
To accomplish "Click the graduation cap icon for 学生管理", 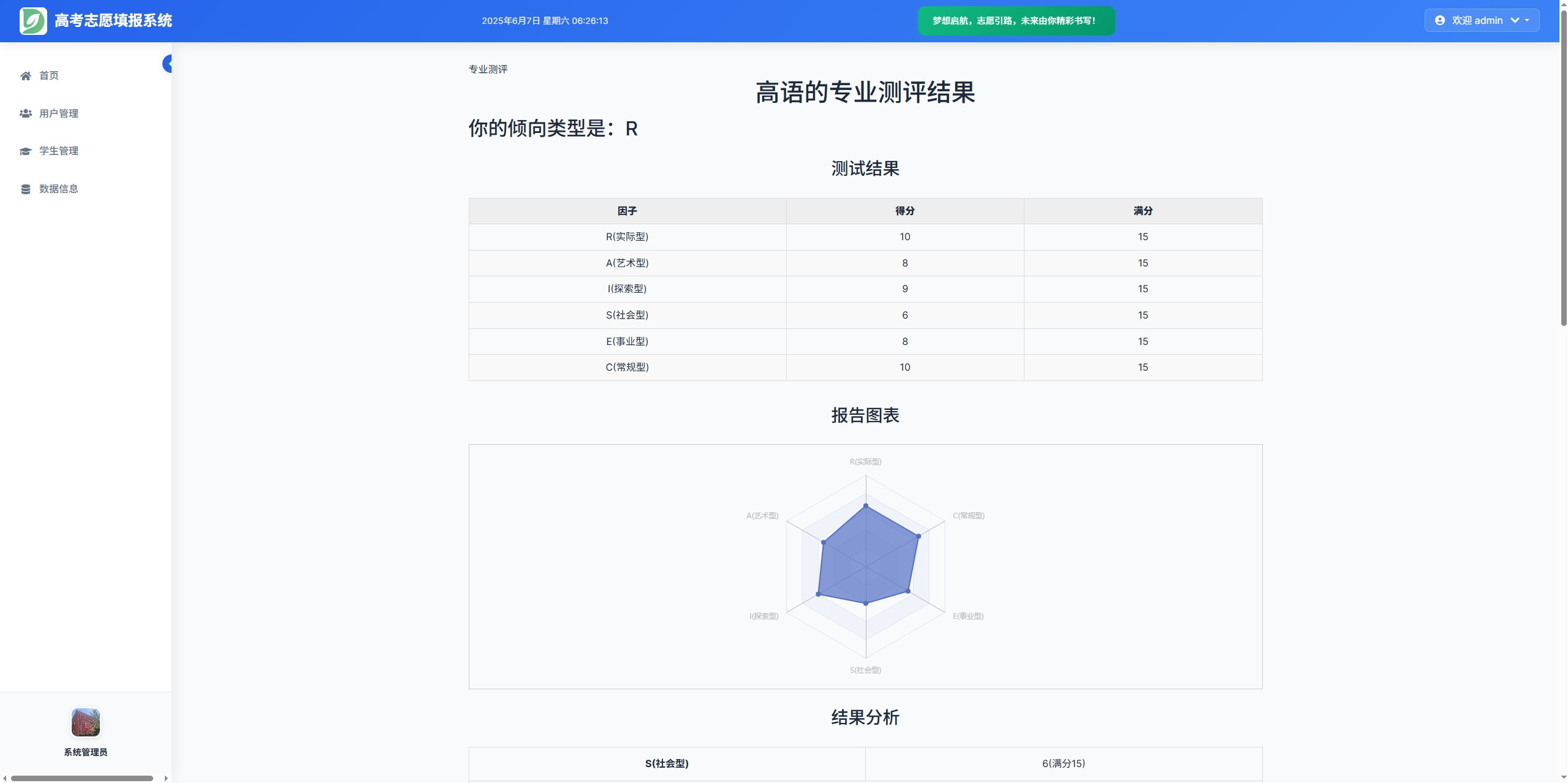I will pyautogui.click(x=26, y=151).
